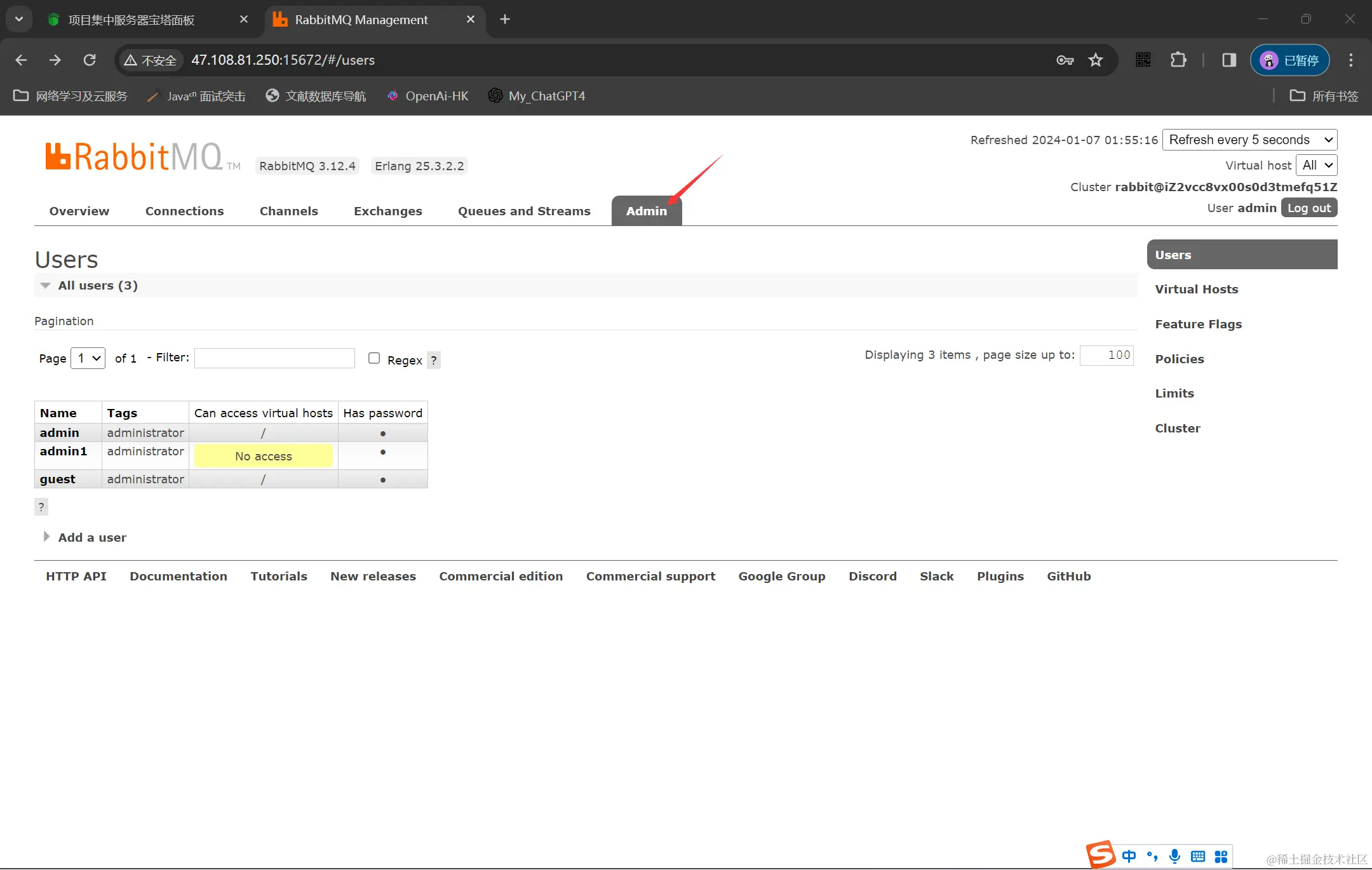Switch to the Queues and Streams tab

[x=524, y=211]
